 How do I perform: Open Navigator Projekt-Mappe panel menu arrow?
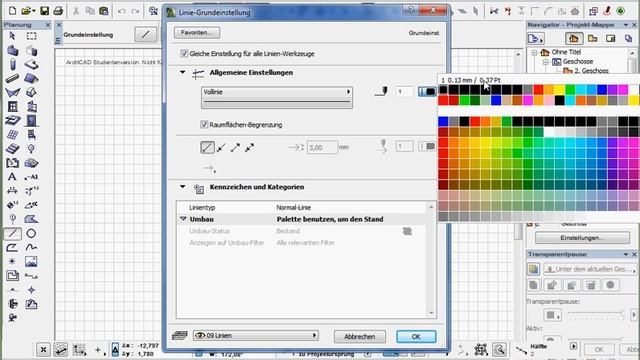(626, 25)
